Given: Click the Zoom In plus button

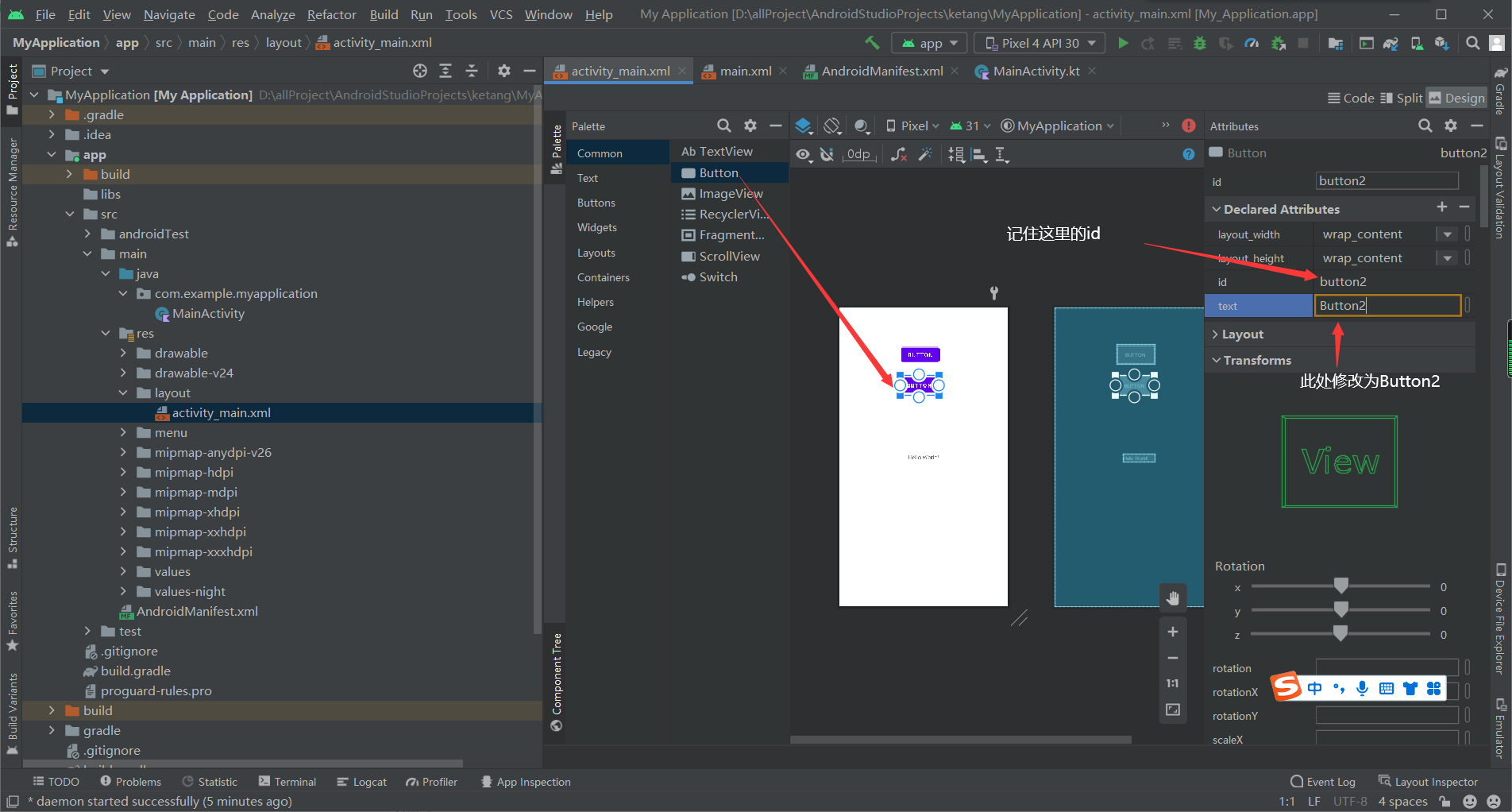Looking at the screenshot, I should 1173,632.
